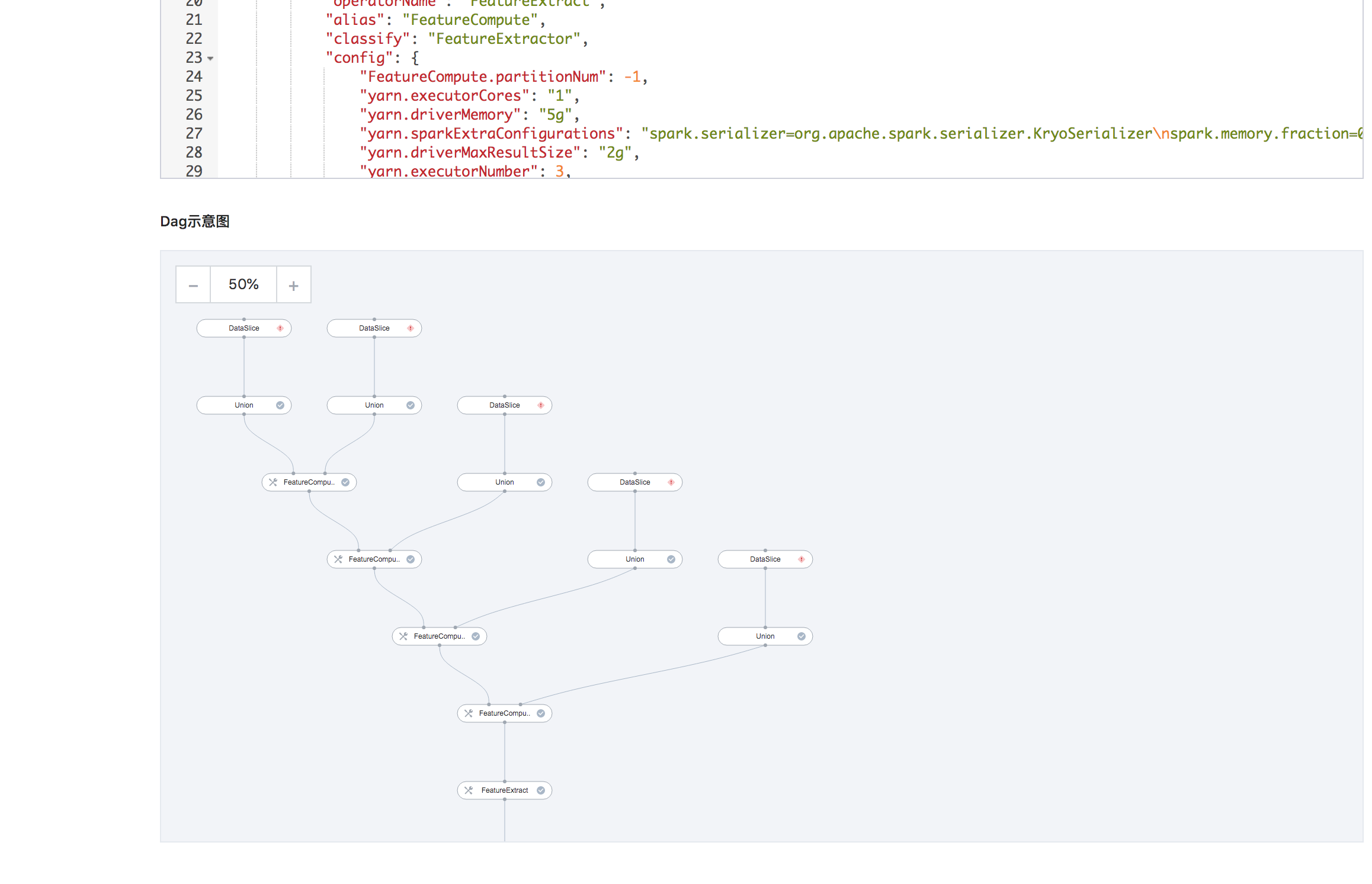The image size is (1372, 884).
Task: Click check icon on second-from-top FeatureCompu node
Action: (411, 559)
